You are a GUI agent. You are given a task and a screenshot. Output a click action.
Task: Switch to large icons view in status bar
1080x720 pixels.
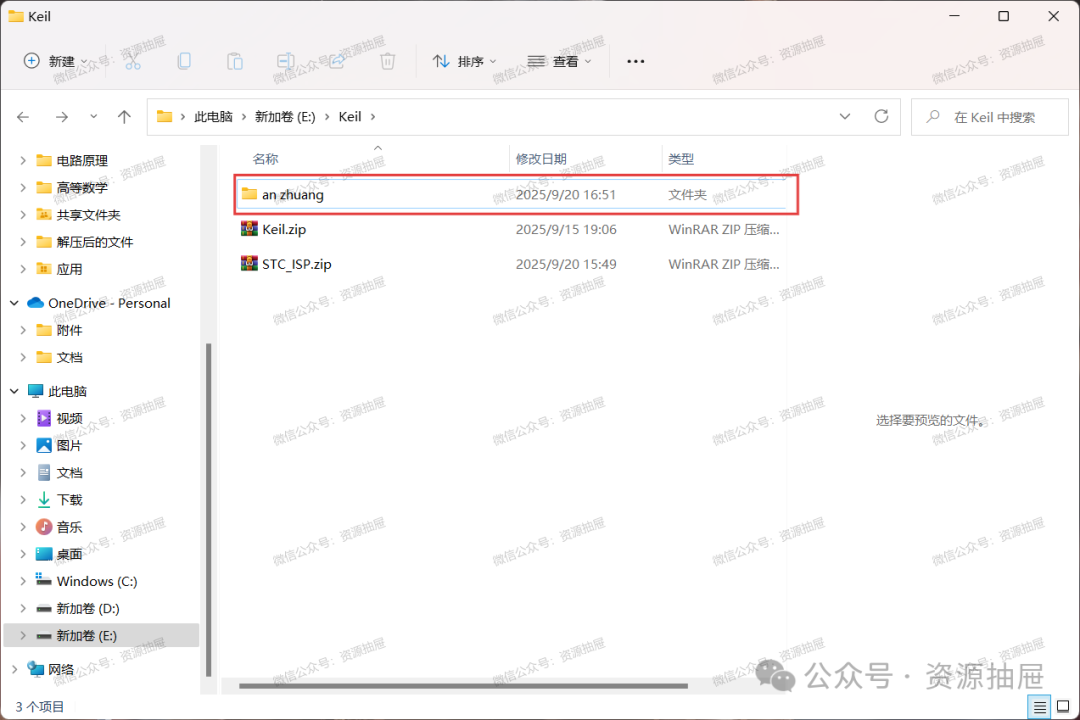(x=1063, y=706)
